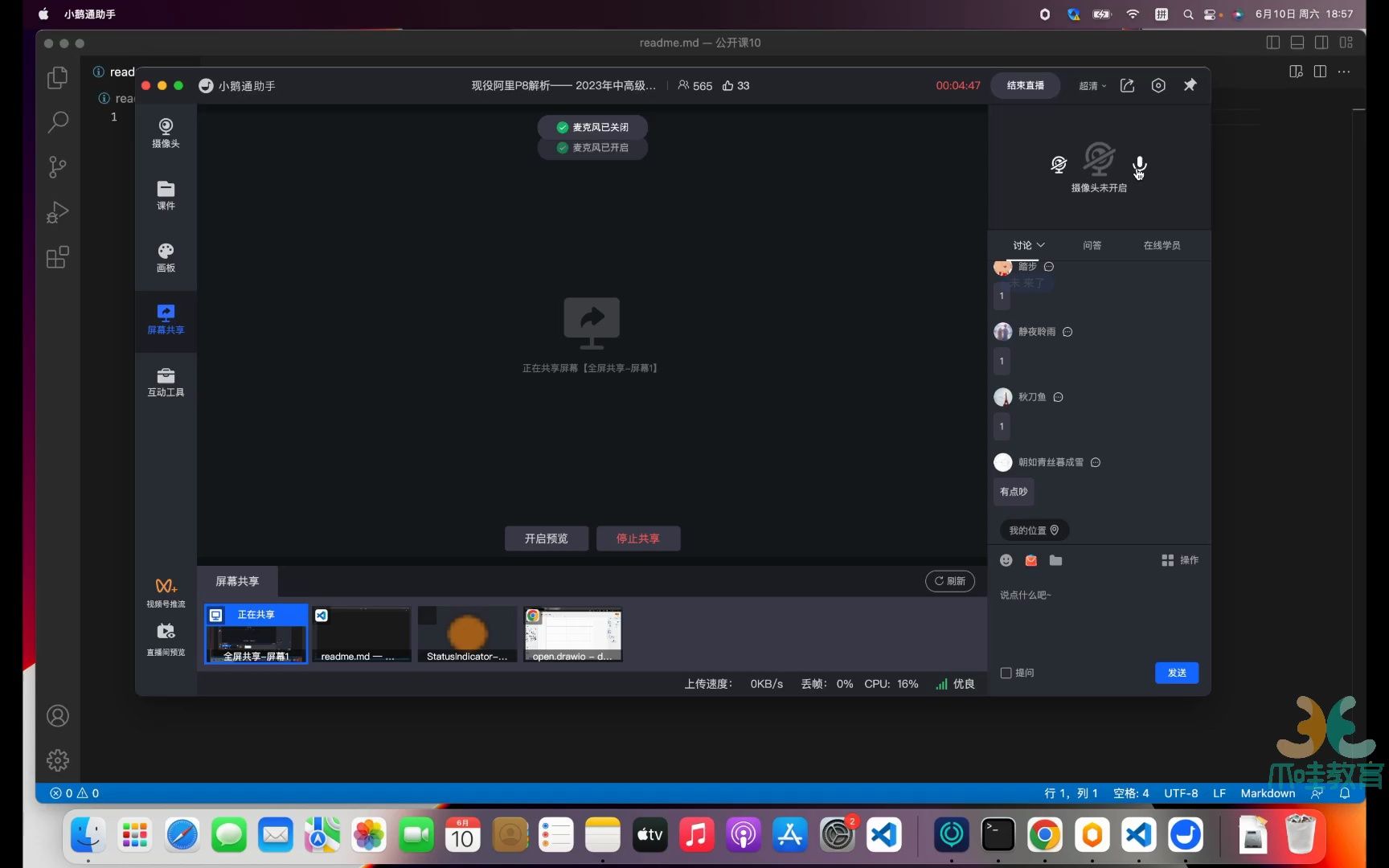Click the 33 likes thumbs-up icon

[727, 85]
